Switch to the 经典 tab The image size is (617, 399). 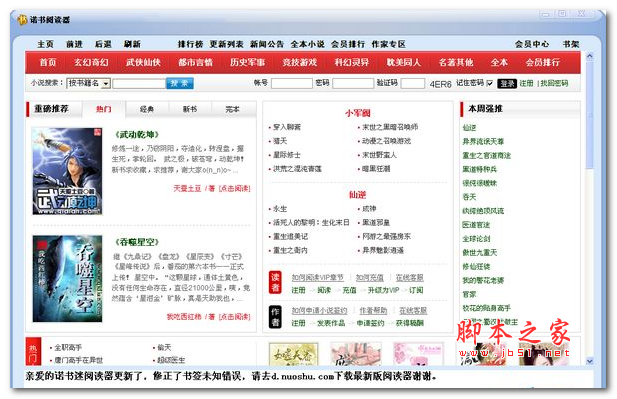tap(147, 109)
